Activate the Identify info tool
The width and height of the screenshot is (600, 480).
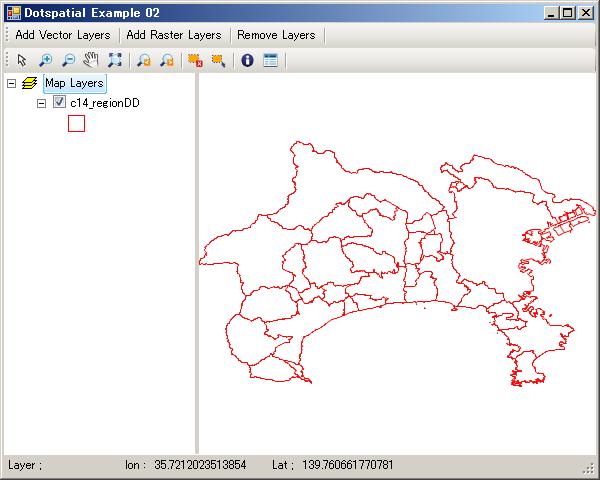247,60
